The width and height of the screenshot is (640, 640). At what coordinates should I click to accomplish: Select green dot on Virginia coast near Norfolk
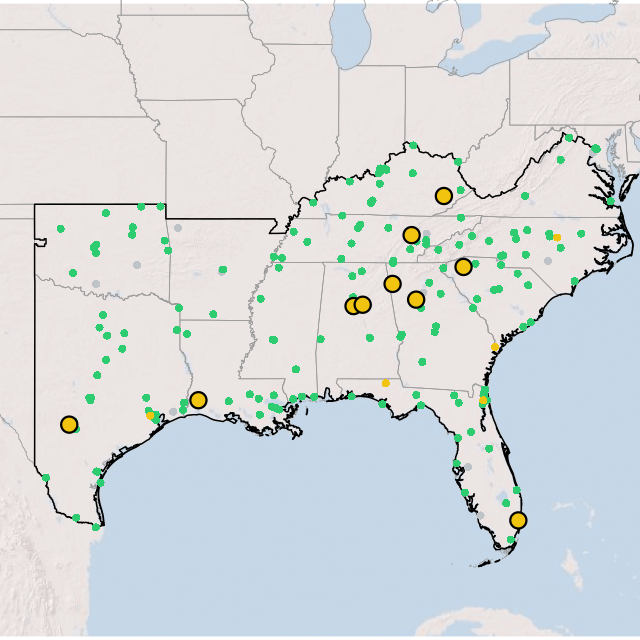[611, 201]
